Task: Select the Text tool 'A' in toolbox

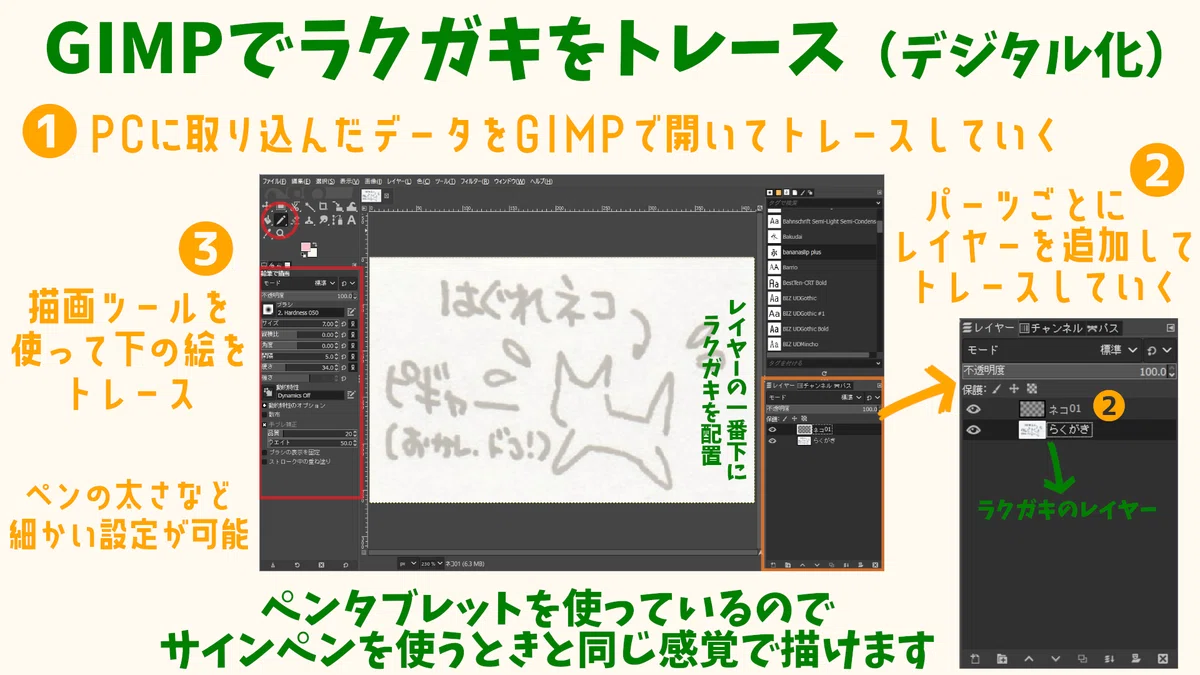Action: [x=351, y=220]
